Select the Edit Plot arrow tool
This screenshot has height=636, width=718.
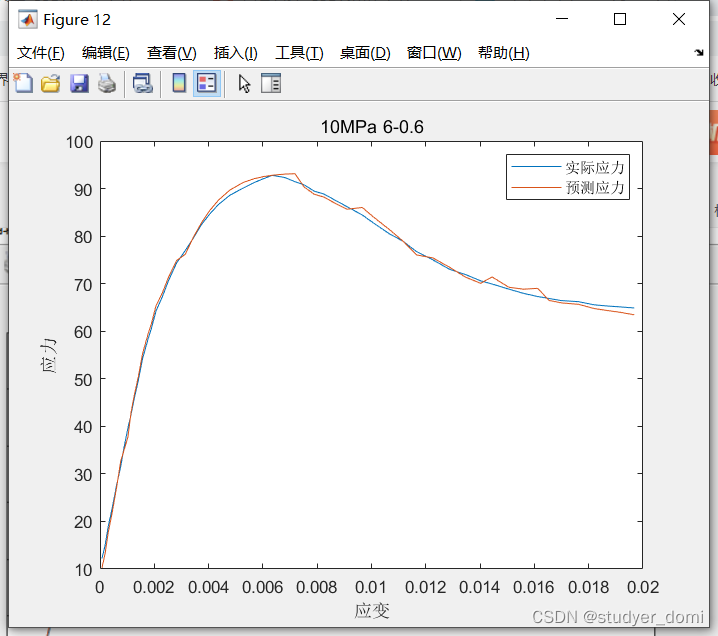point(244,84)
